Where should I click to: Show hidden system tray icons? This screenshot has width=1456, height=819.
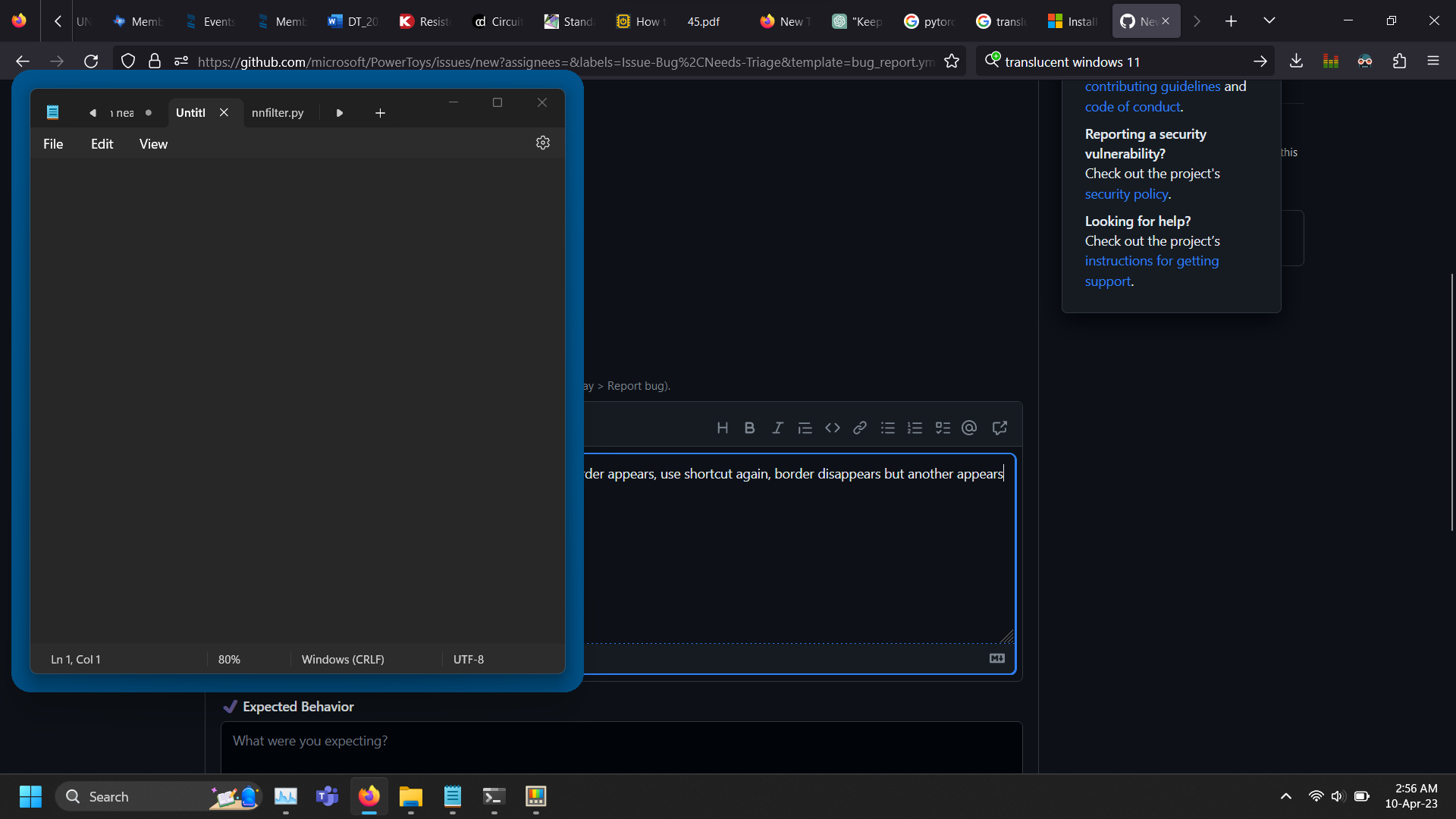tap(1286, 796)
